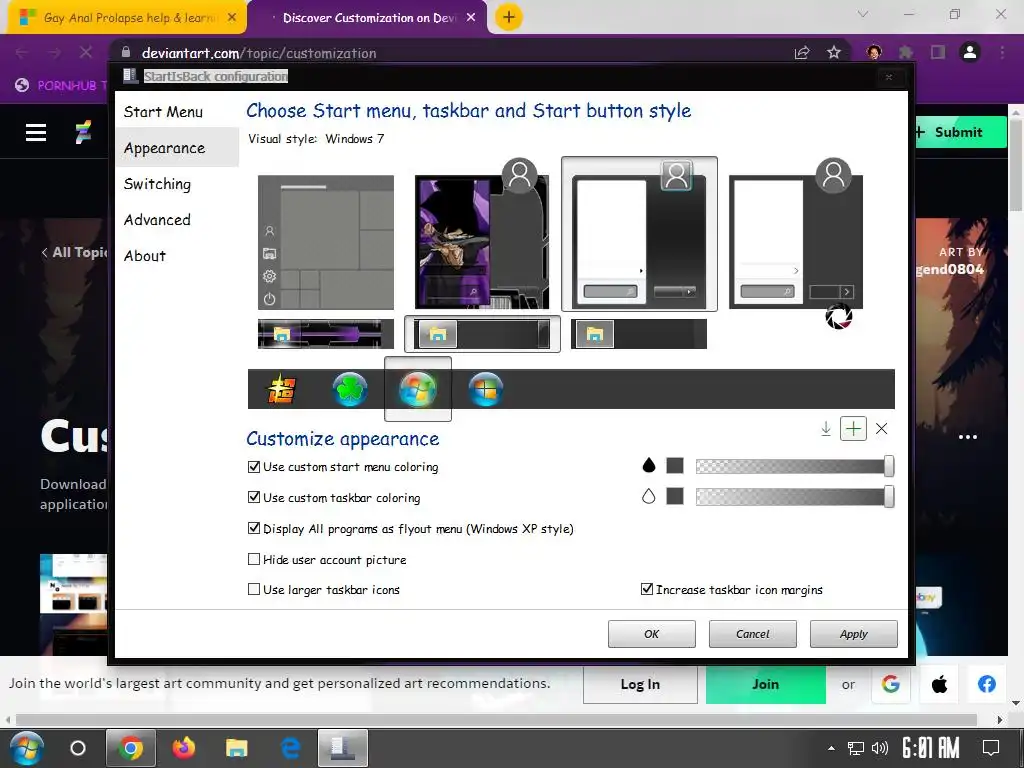
Task: Click the green Join button
Action: [x=765, y=684]
